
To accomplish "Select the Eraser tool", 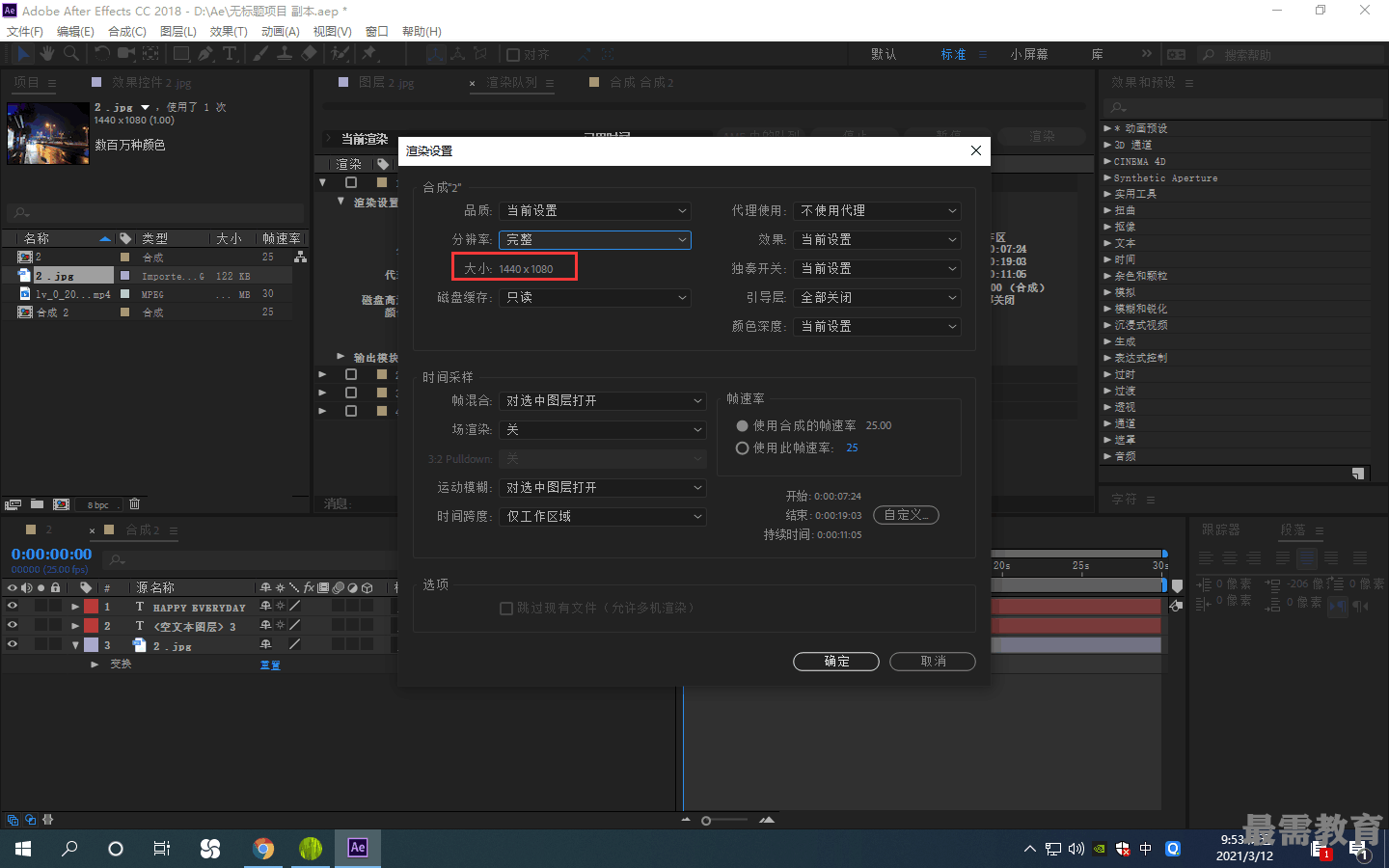I will (x=309, y=54).
